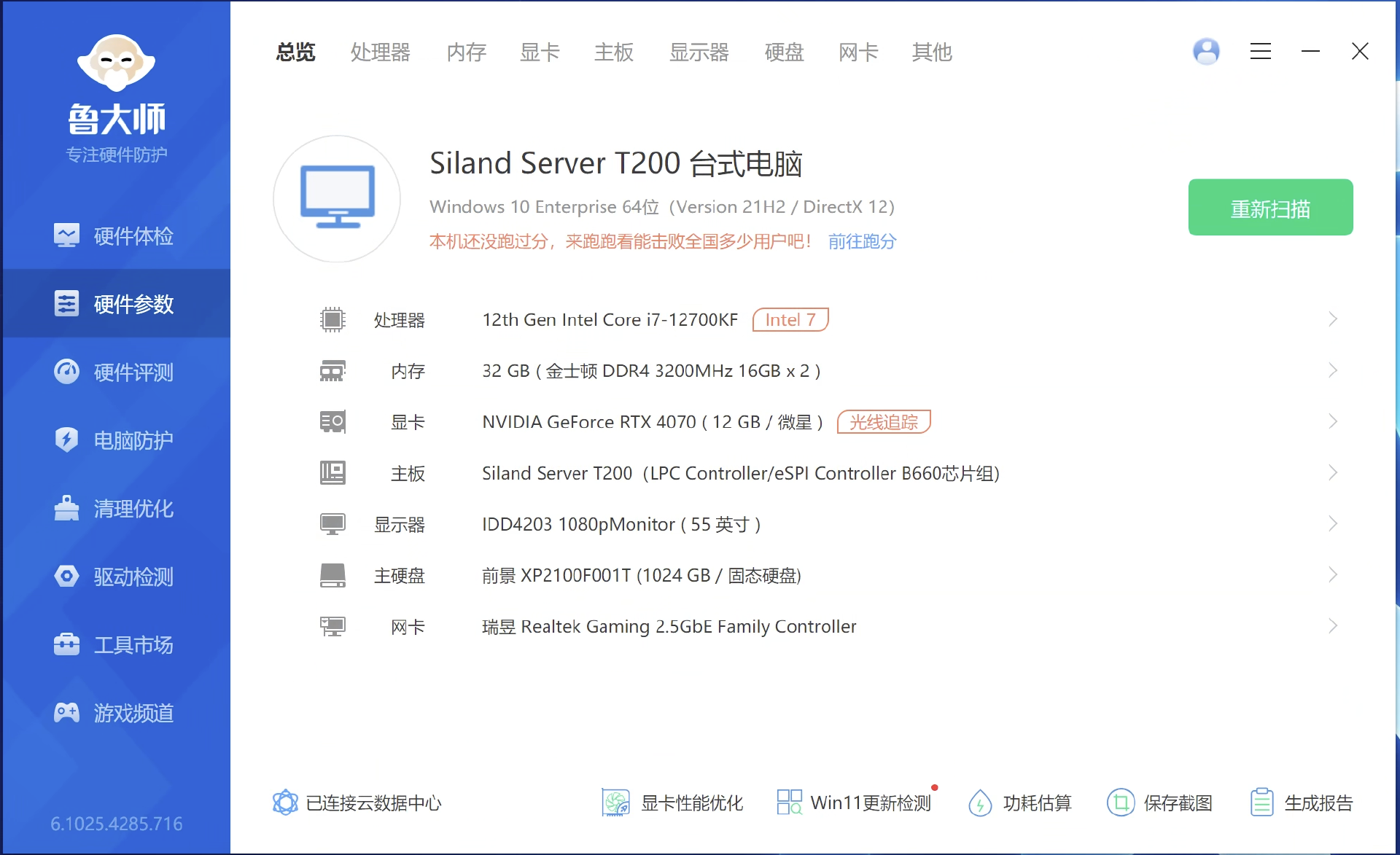The width and height of the screenshot is (1400, 855).
Task: Click the graphics card icon in 显卡 row
Action: click(332, 422)
